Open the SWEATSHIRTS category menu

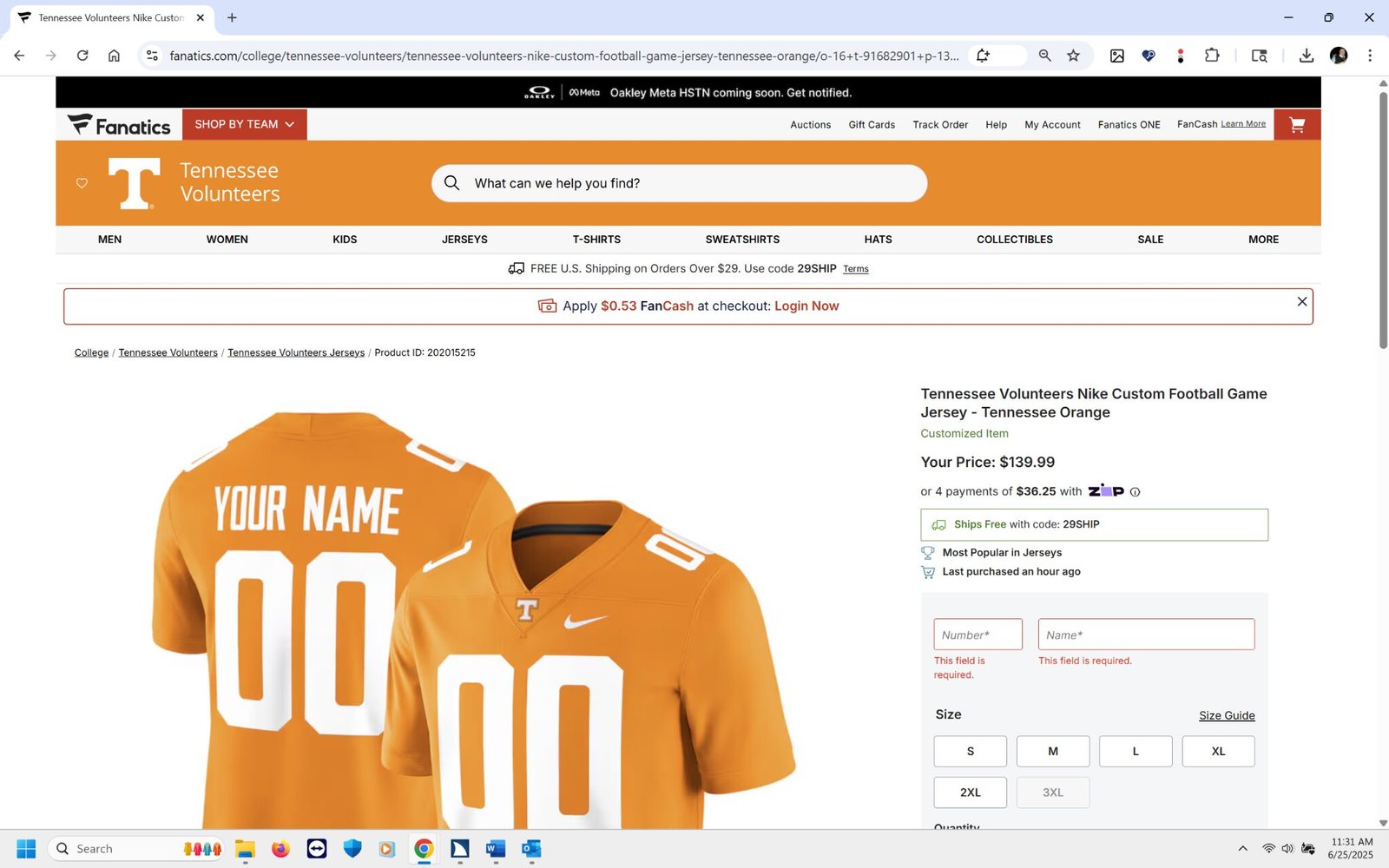pyautogui.click(x=742, y=240)
